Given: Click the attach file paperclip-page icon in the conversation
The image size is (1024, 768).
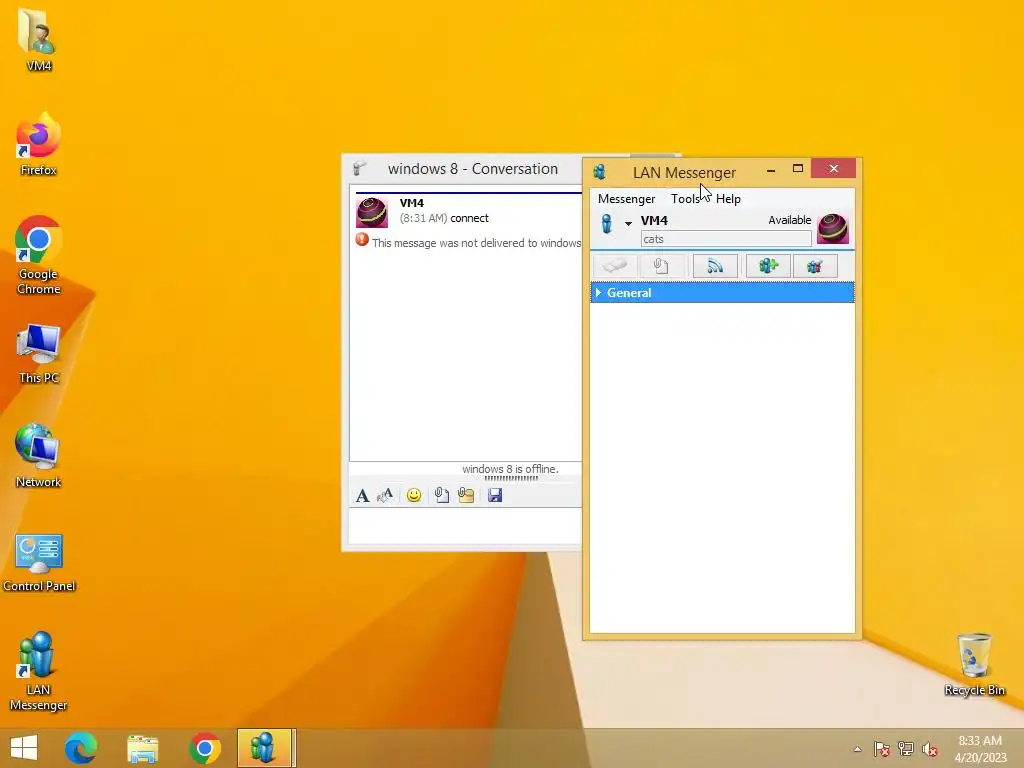Looking at the screenshot, I should tap(442, 496).
